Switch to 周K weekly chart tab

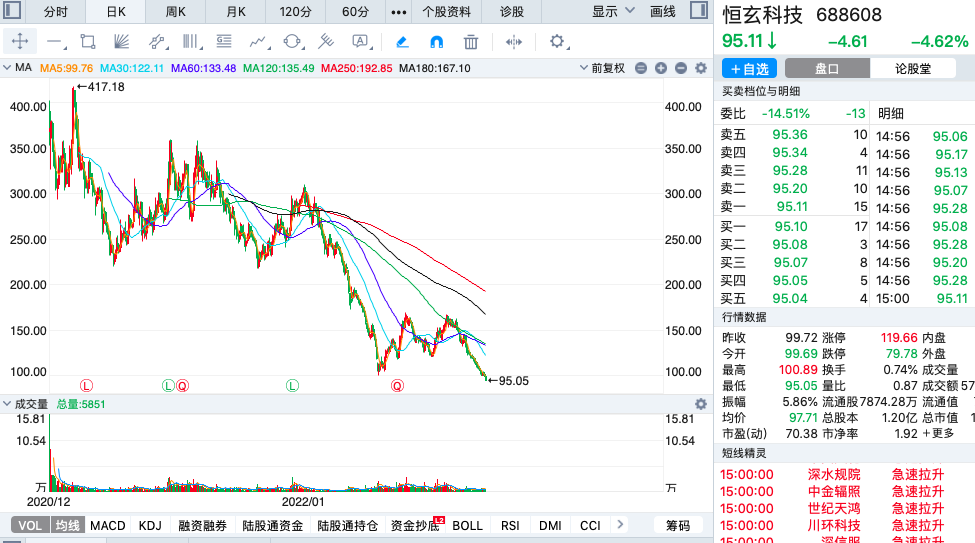point(175,12)
